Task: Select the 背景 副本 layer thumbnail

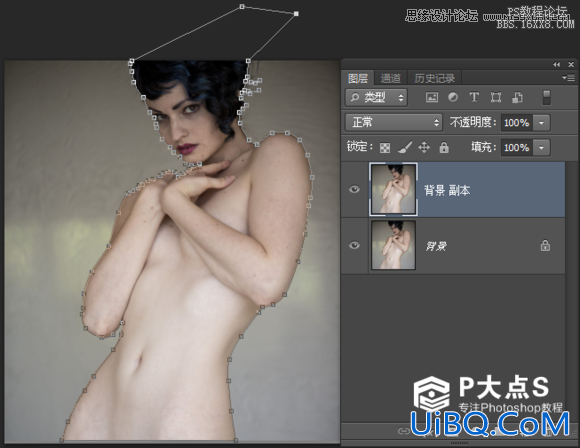Action: 393,189
